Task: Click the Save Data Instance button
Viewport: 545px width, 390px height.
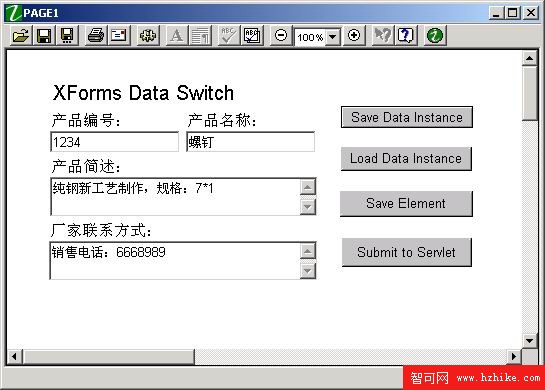Action: point(407,117)
